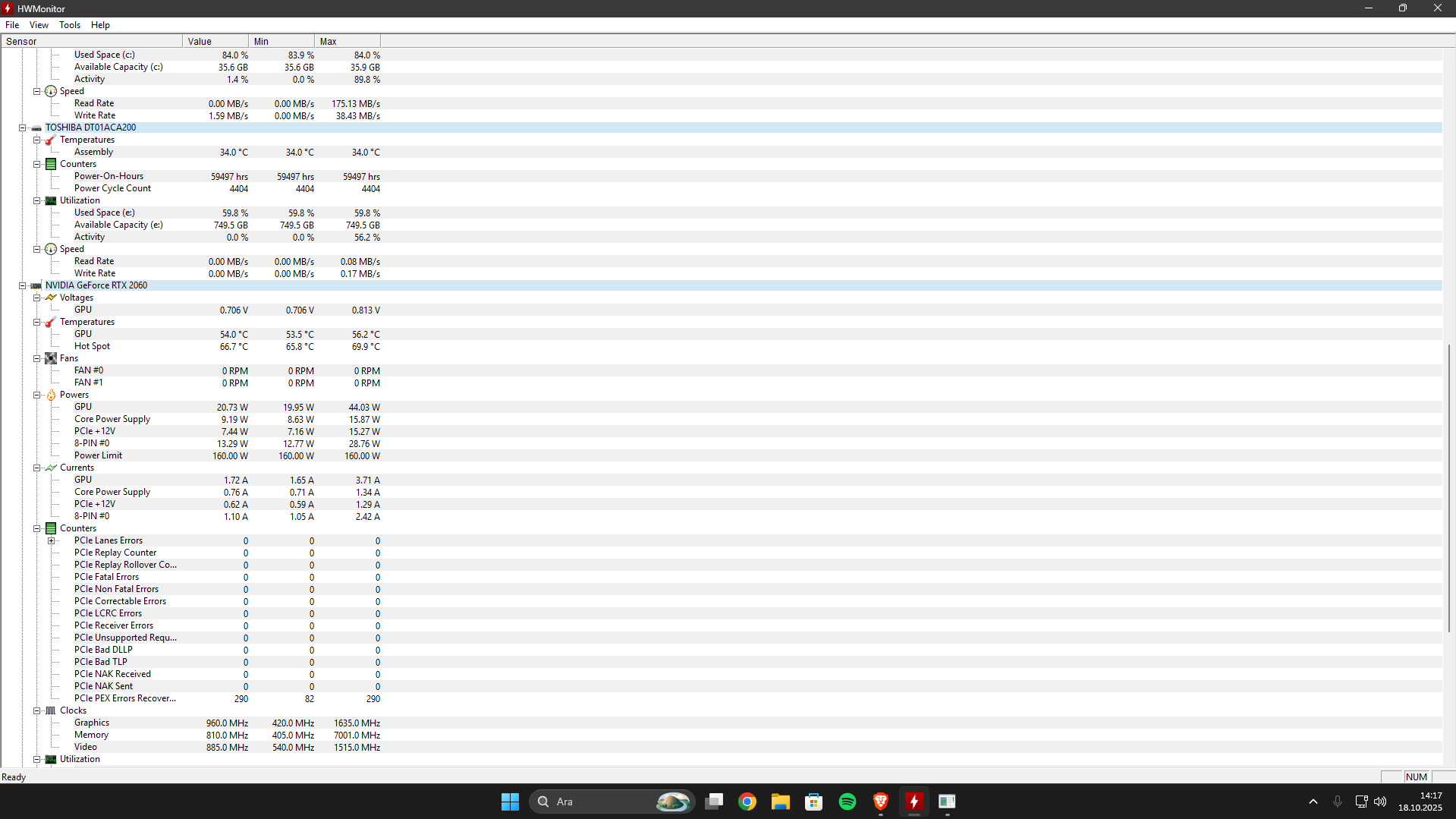The image size is (1456, 819).
Task: Click the Sensor column header
Action: click(92, 41)
